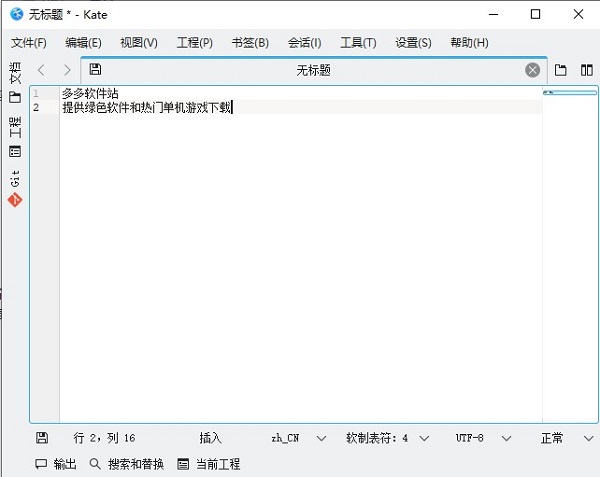The height and width of the screenshot is (477, 600).
Task: Open the 软制表符: 4 indentation dropdown
Action: click(387, 438)
